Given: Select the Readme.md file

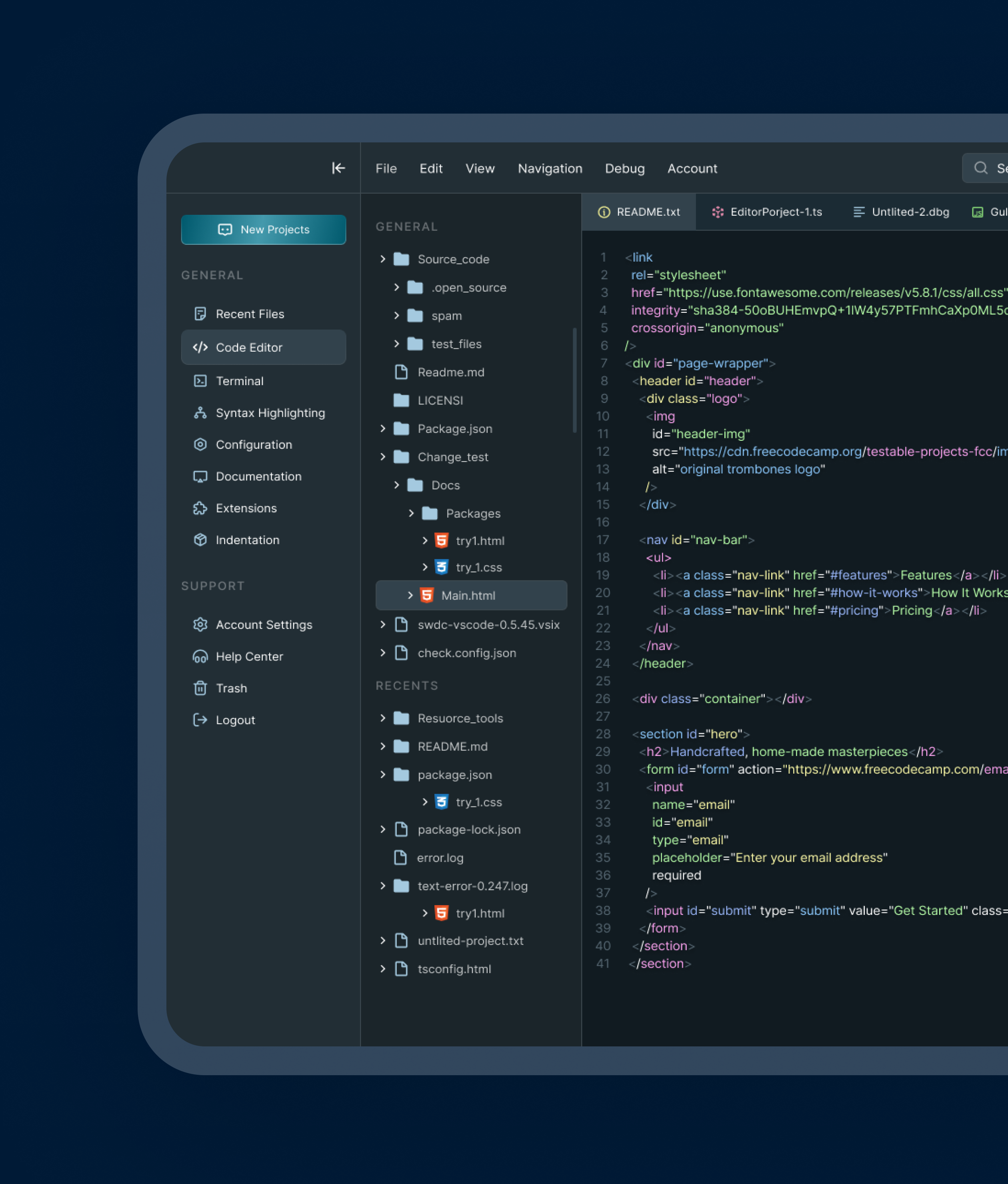Looking at the screenshot, I should (x=450, y=372).
